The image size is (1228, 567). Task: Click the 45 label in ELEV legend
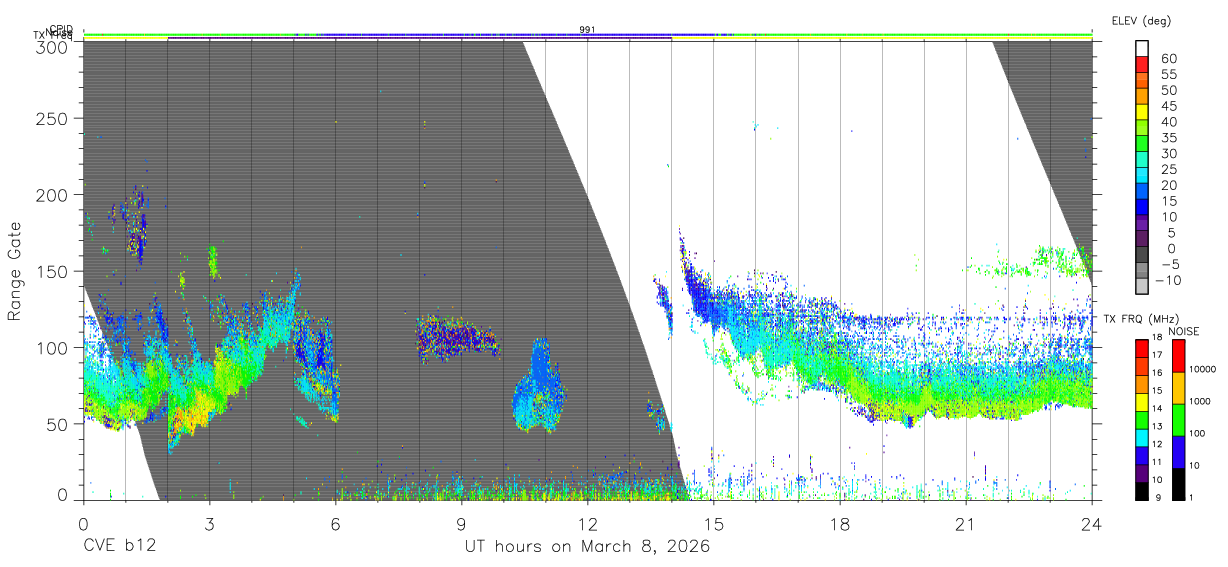pyautogui.click(x=1169, y=106)
